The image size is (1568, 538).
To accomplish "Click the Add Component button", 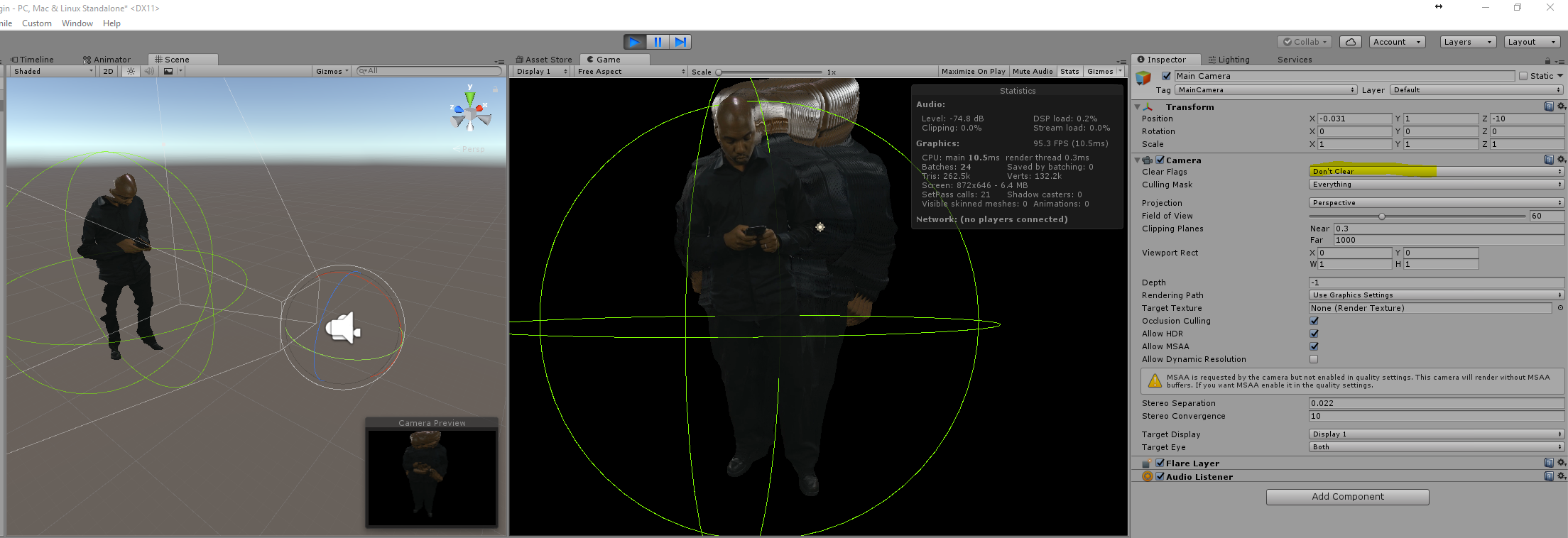I will (x=1347, y=496).
